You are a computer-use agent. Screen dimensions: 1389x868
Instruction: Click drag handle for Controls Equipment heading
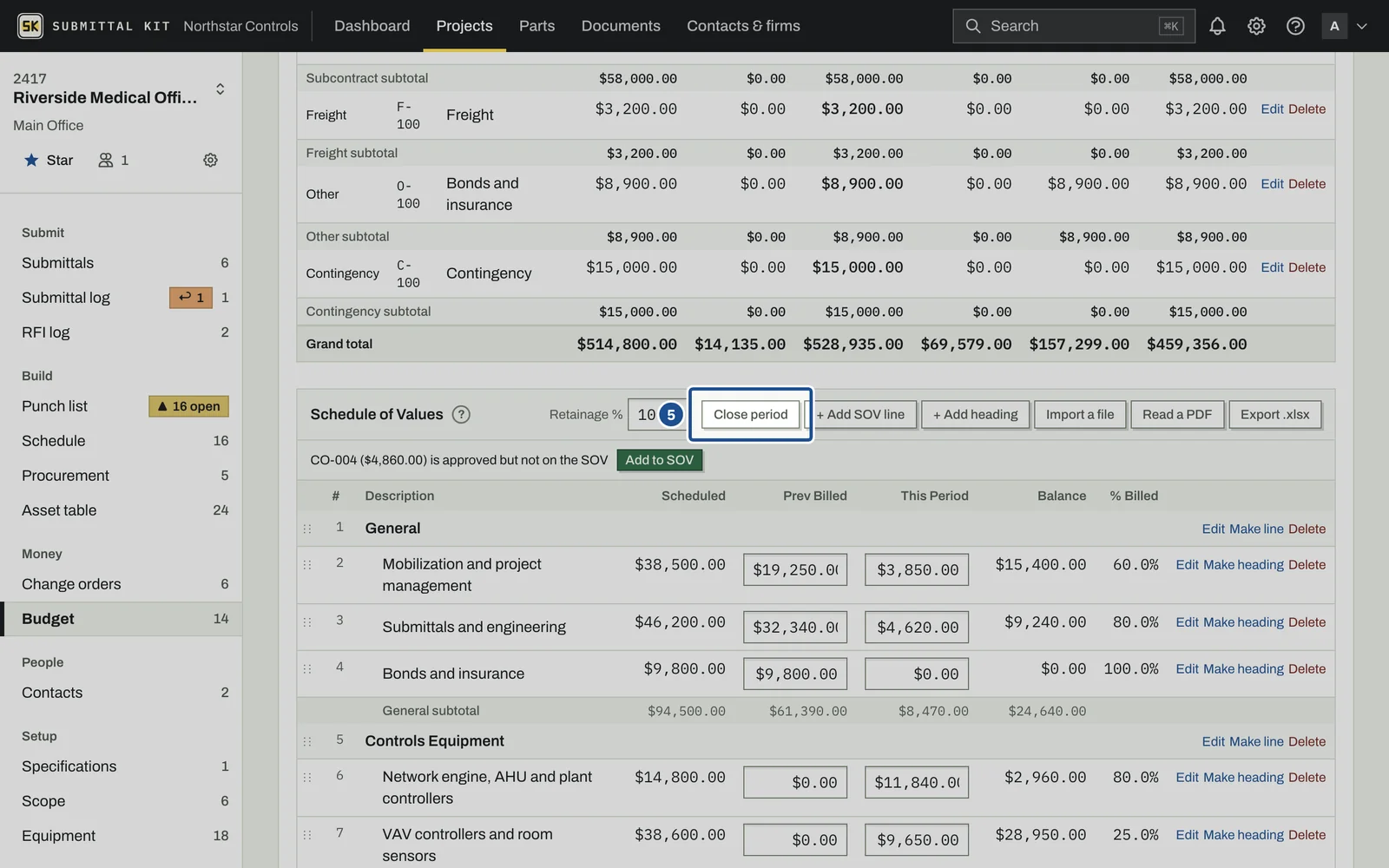pyautogui.click(x=307, y=741)
